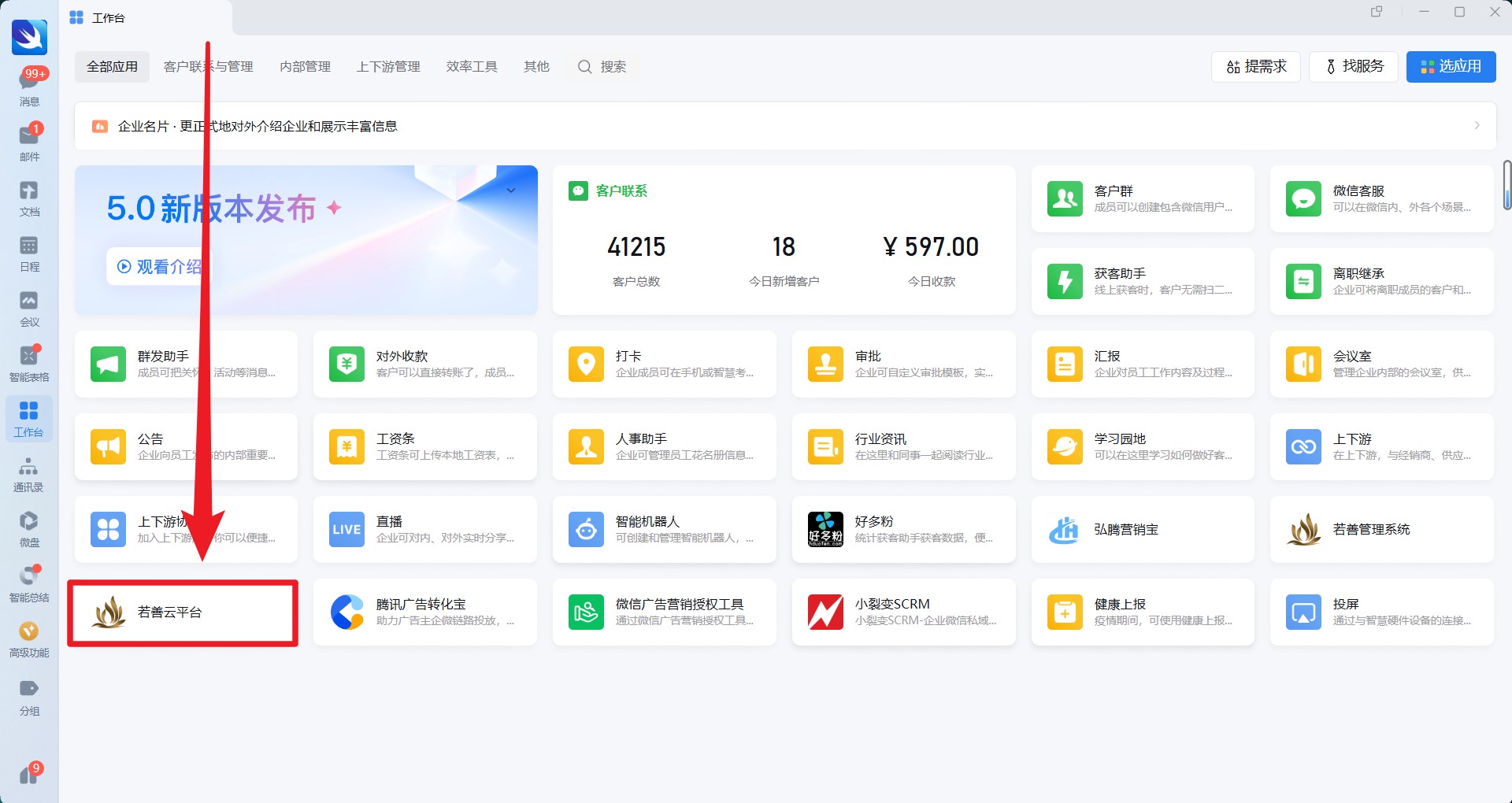Open the 审批 approval app

pos(904,364)
